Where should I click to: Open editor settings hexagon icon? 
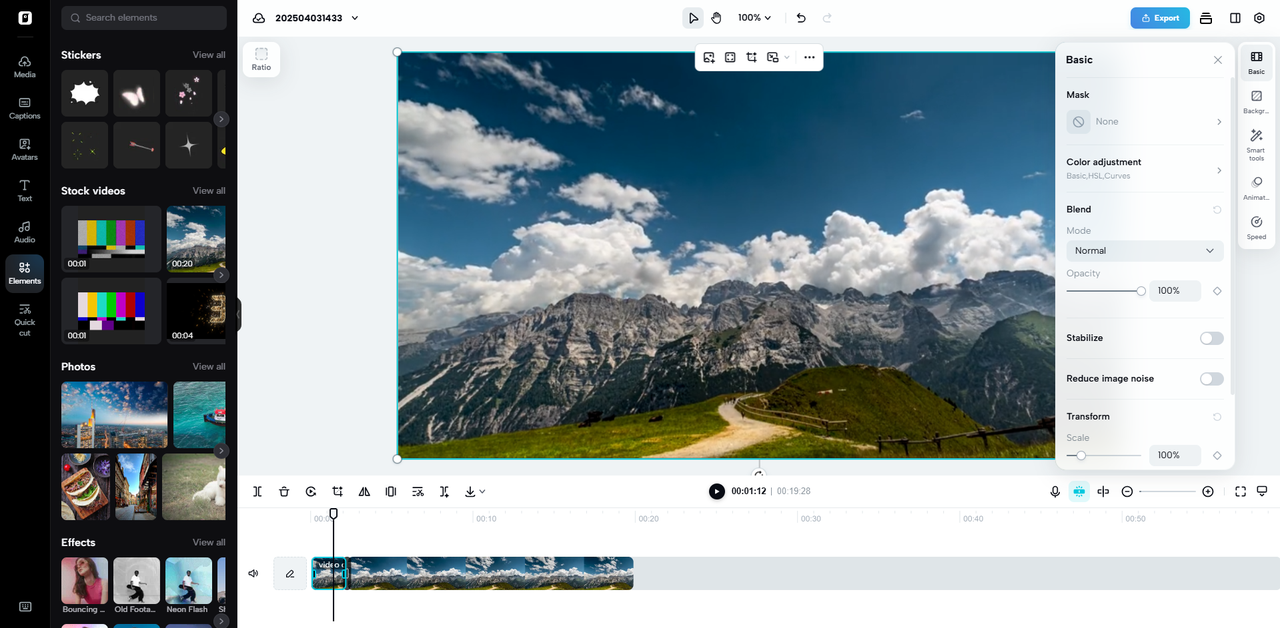pos(1259,18)
